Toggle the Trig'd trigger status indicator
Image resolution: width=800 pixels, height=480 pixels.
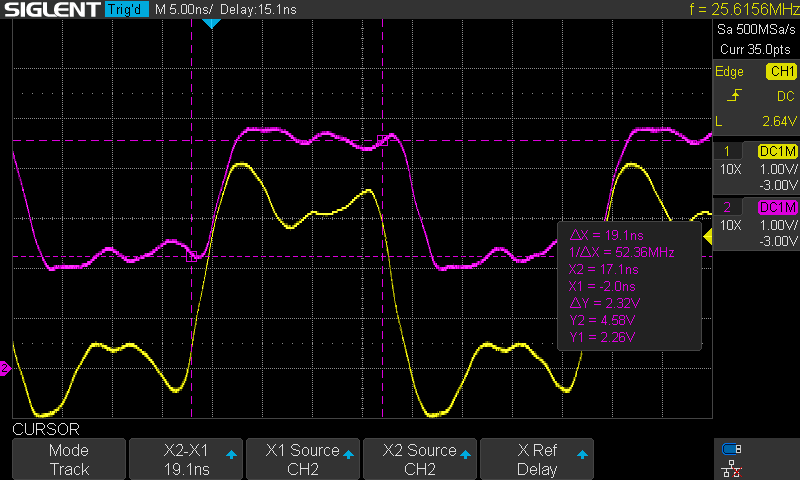[x=126, y=10]
